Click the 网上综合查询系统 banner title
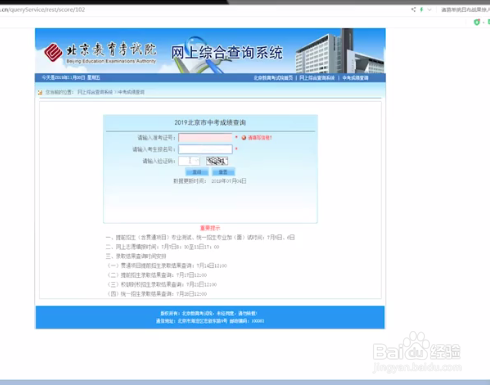The width and height of the screenshot is (490, 385). tap(227, 53)
